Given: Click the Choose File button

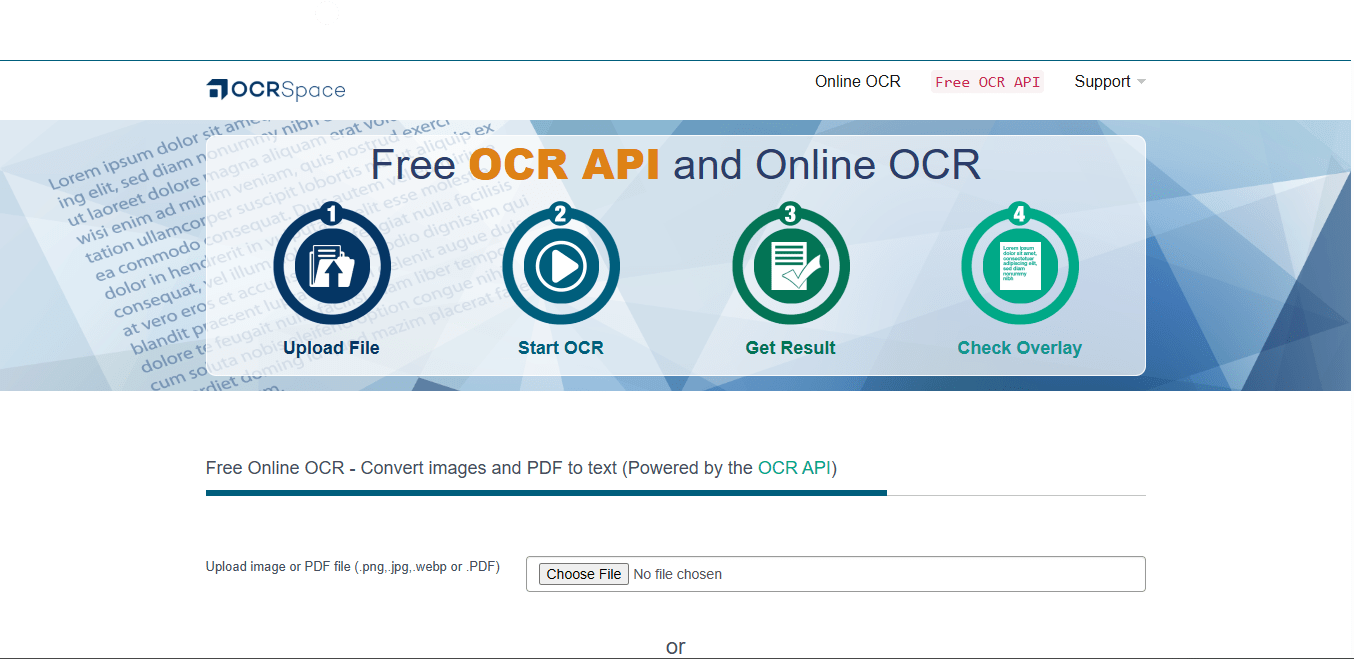Looking at the screenshot, I should [583, 573].
